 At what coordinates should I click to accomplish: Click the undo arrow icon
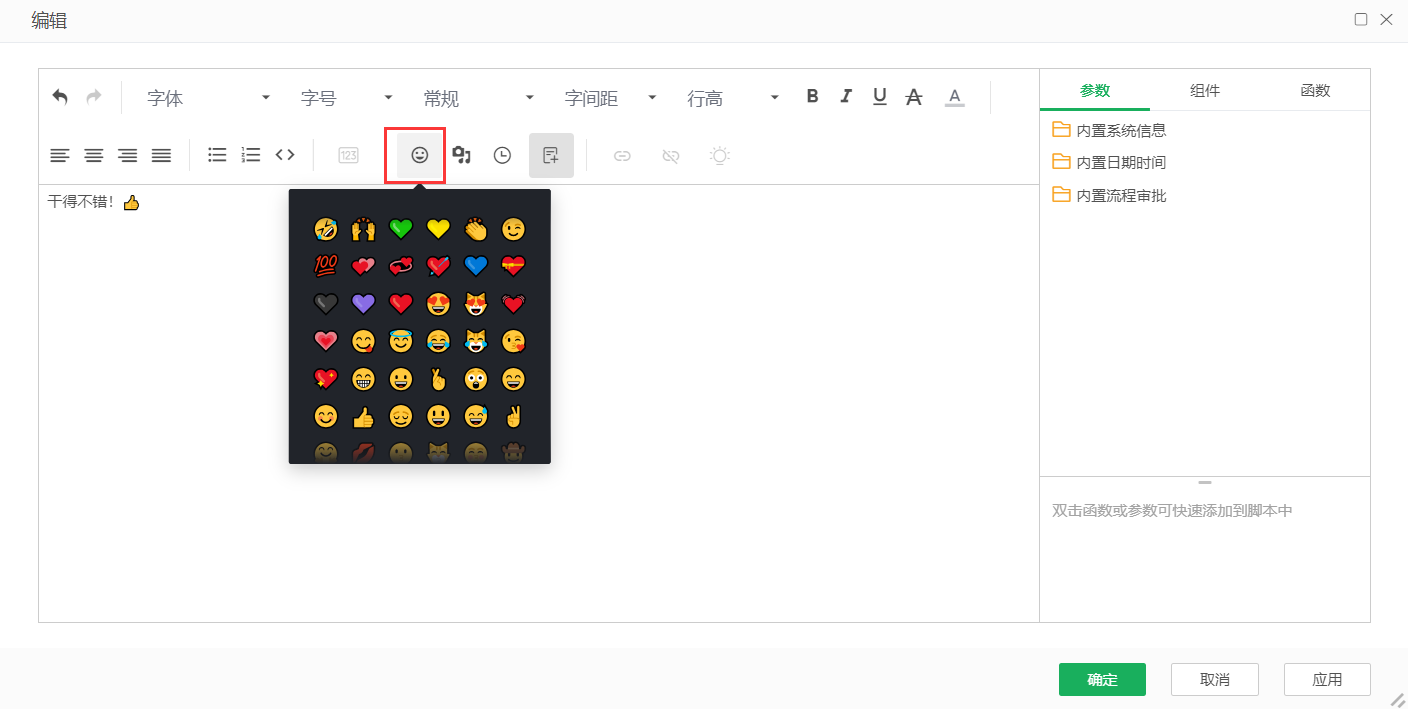coord(60,96)
